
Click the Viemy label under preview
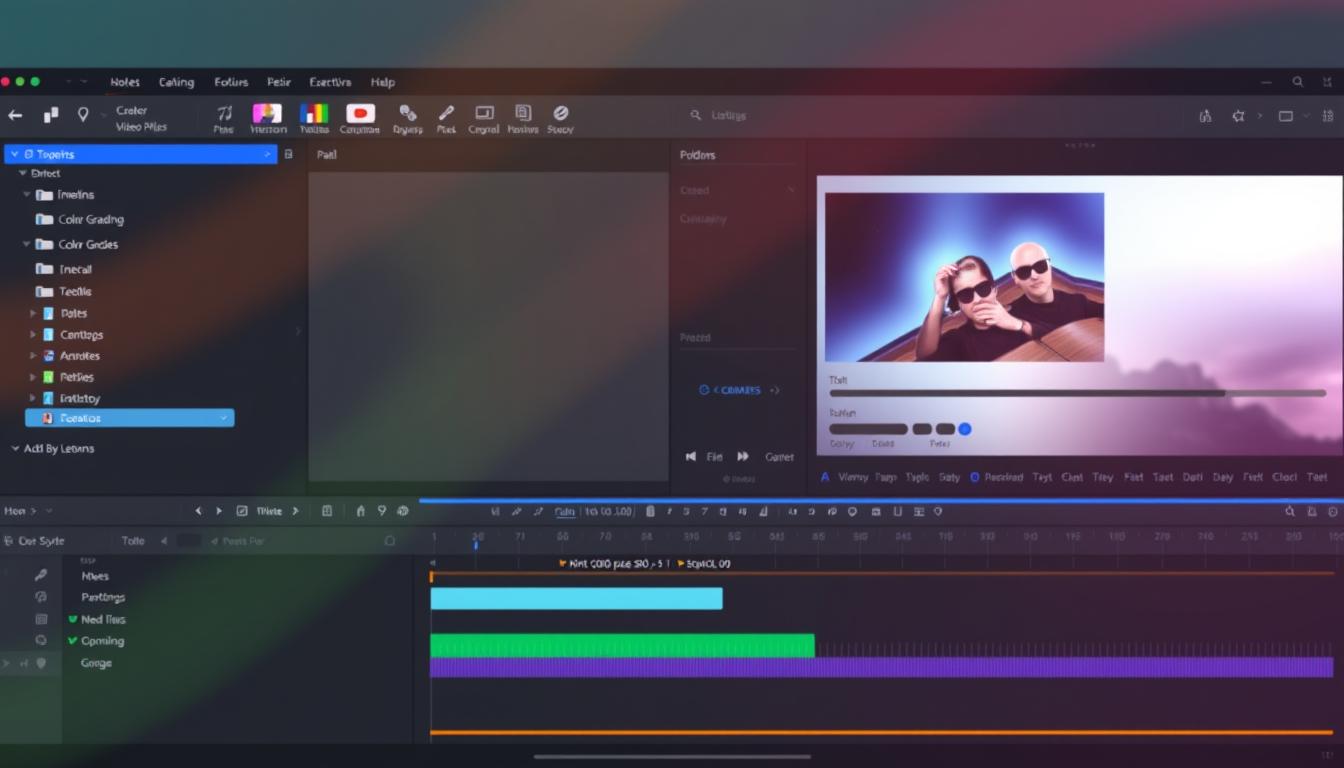point(853,477)
